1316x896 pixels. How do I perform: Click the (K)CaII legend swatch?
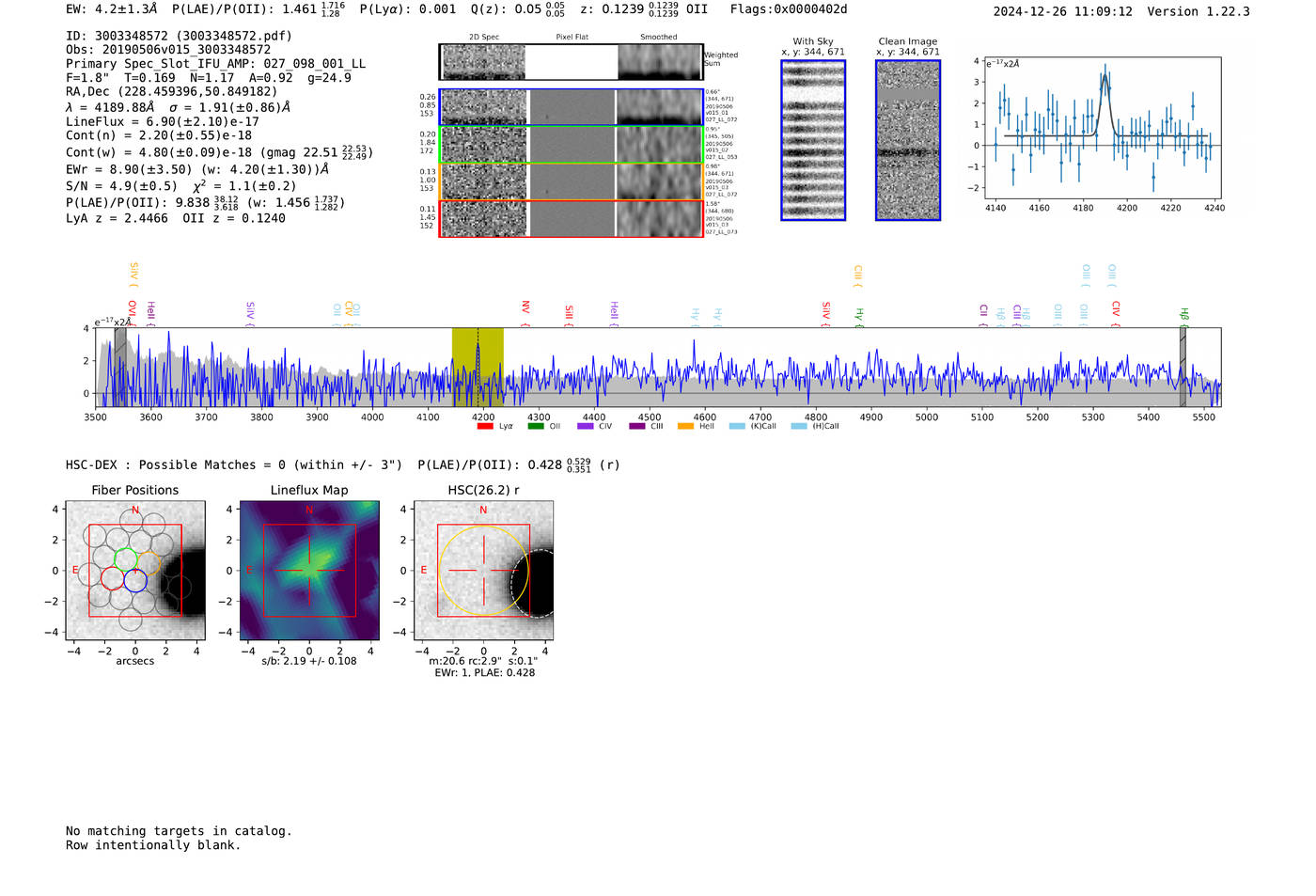(x=737, y=426)
